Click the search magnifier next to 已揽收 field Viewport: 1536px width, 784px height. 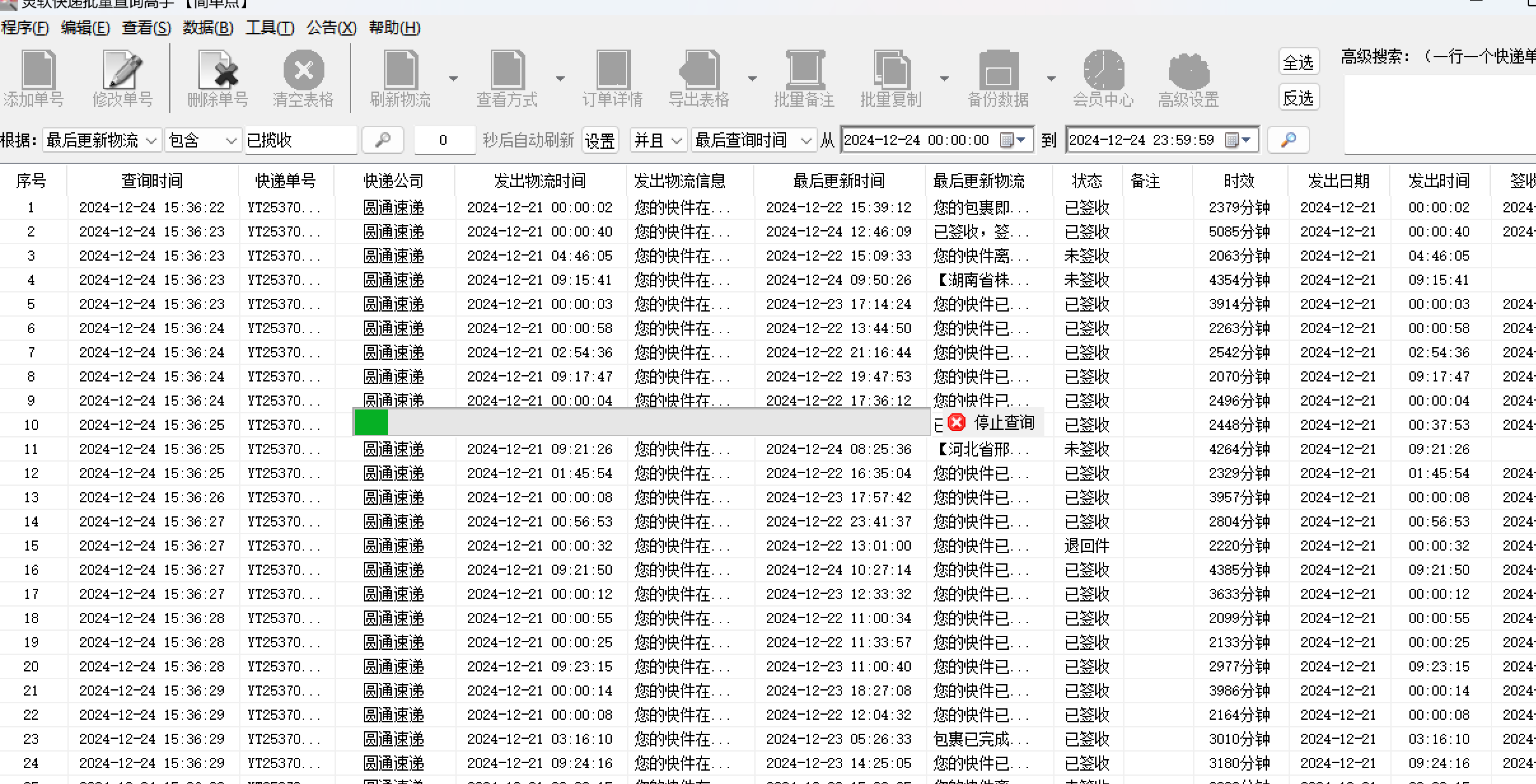click(x=383, y=140)
